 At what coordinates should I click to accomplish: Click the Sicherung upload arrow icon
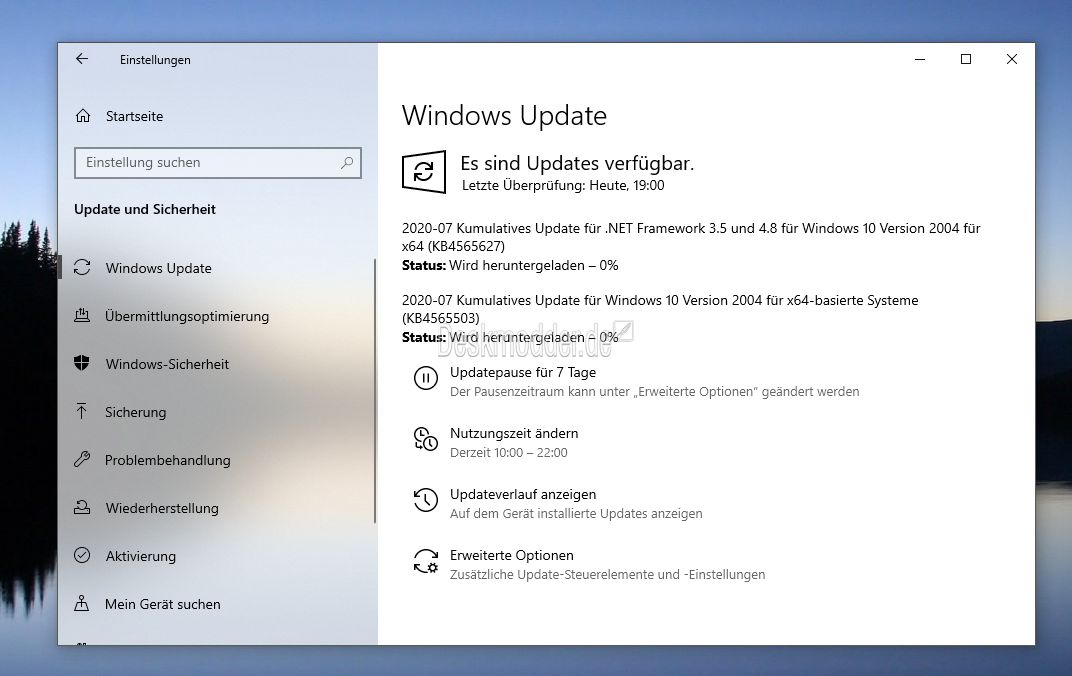tap(82, 411)
